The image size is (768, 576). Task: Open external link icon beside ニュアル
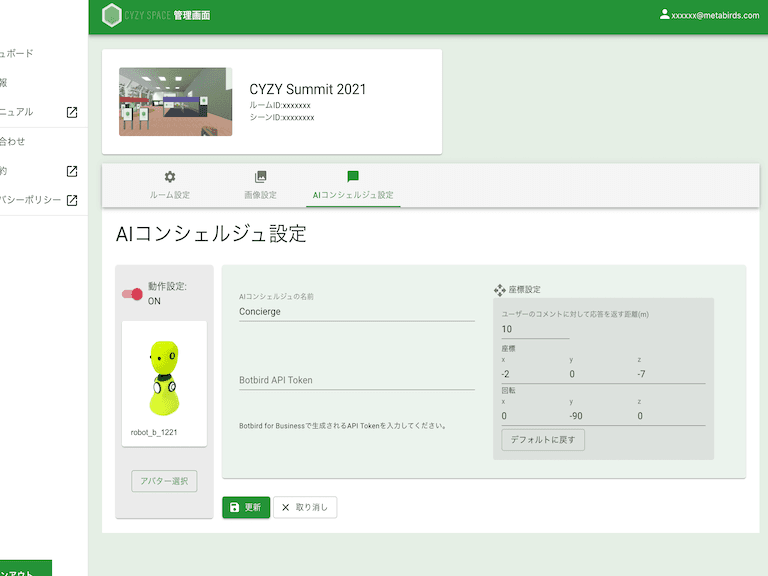point(72,112)
